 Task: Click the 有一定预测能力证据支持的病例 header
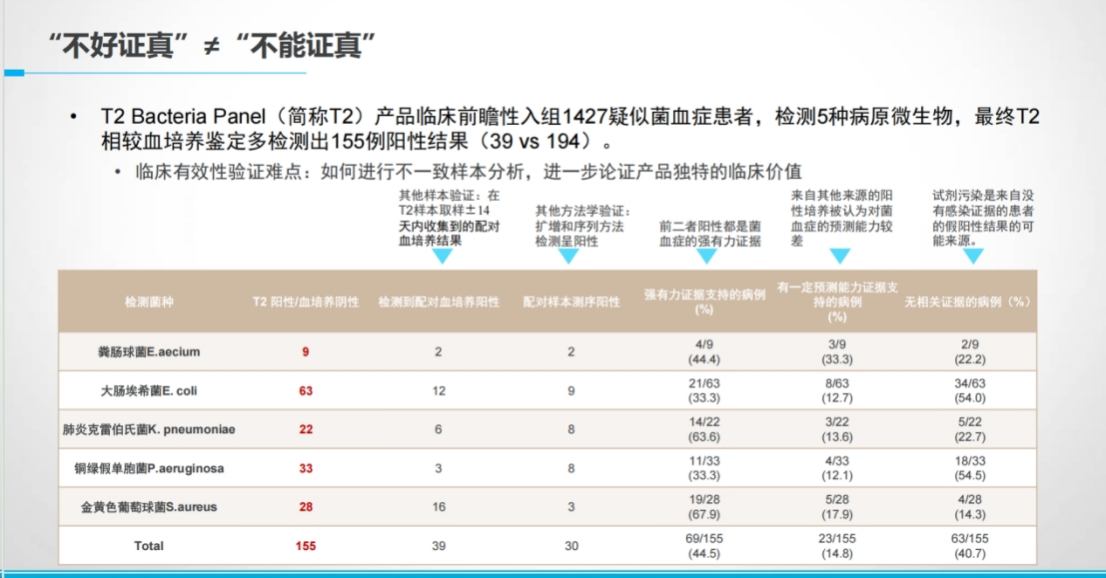click(x=837, y=302)
